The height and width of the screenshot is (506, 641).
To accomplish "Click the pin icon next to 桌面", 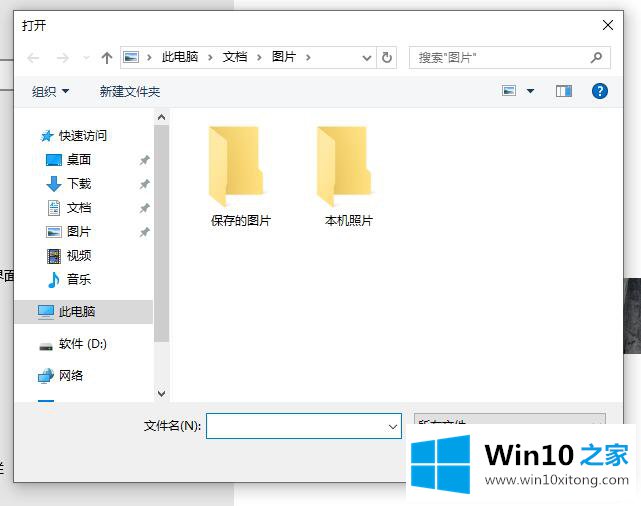I will [x=144, y=160].
